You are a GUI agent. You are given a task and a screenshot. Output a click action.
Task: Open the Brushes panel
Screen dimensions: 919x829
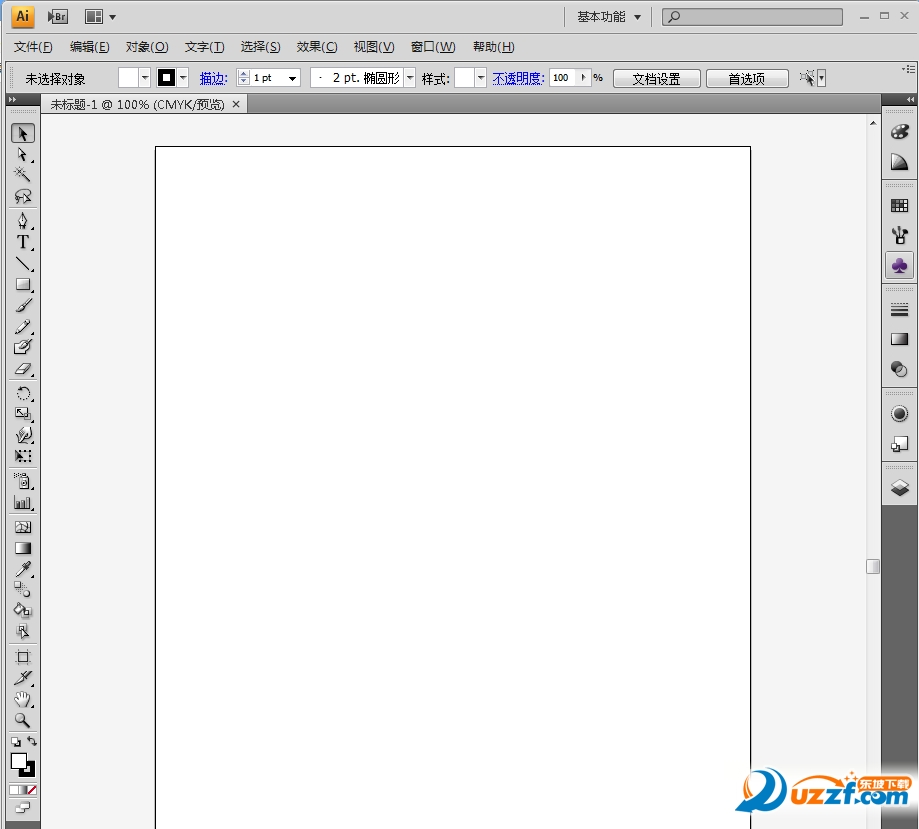click(x=899, y=236)
